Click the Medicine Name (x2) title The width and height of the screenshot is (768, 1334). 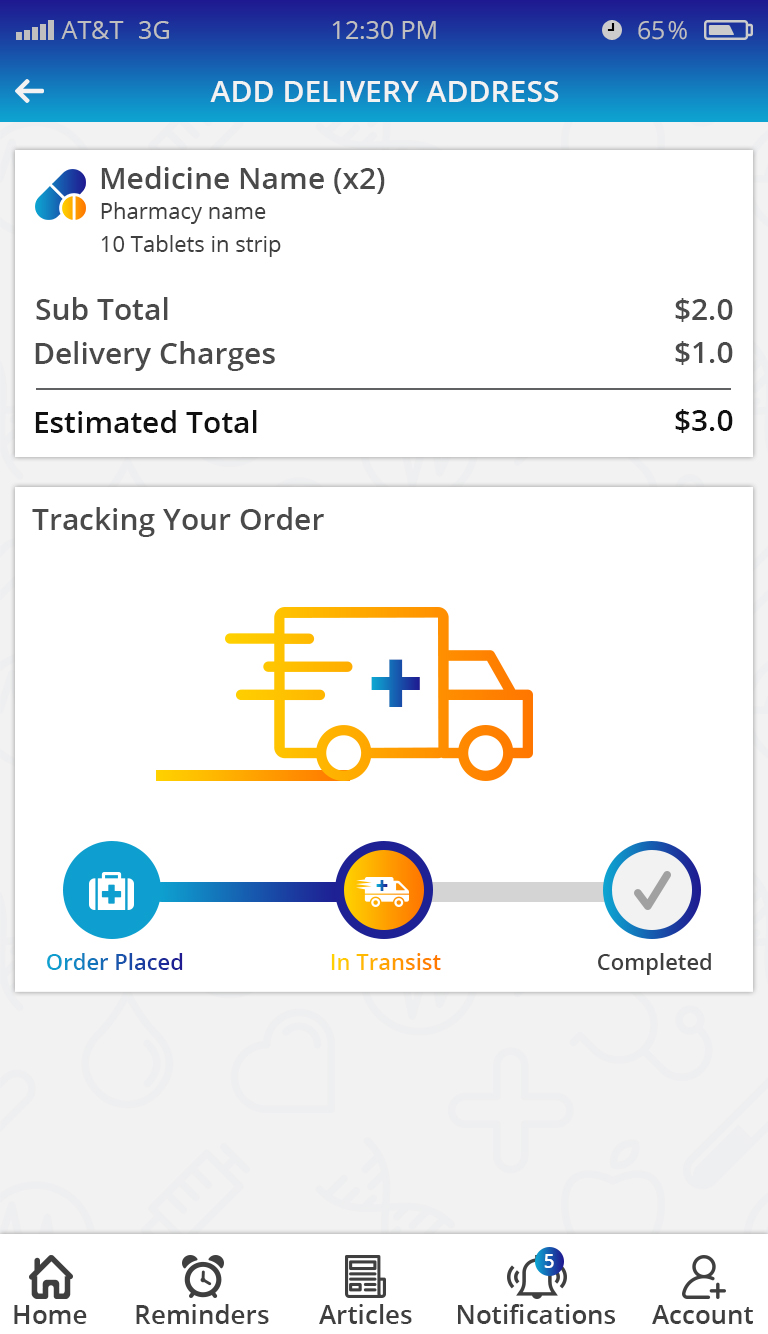coord(243,179)
